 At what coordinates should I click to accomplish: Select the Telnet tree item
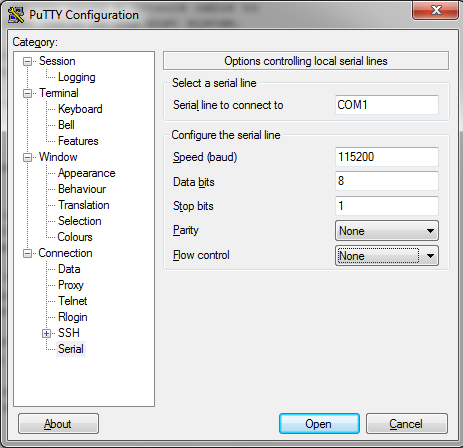coord(72,301)
